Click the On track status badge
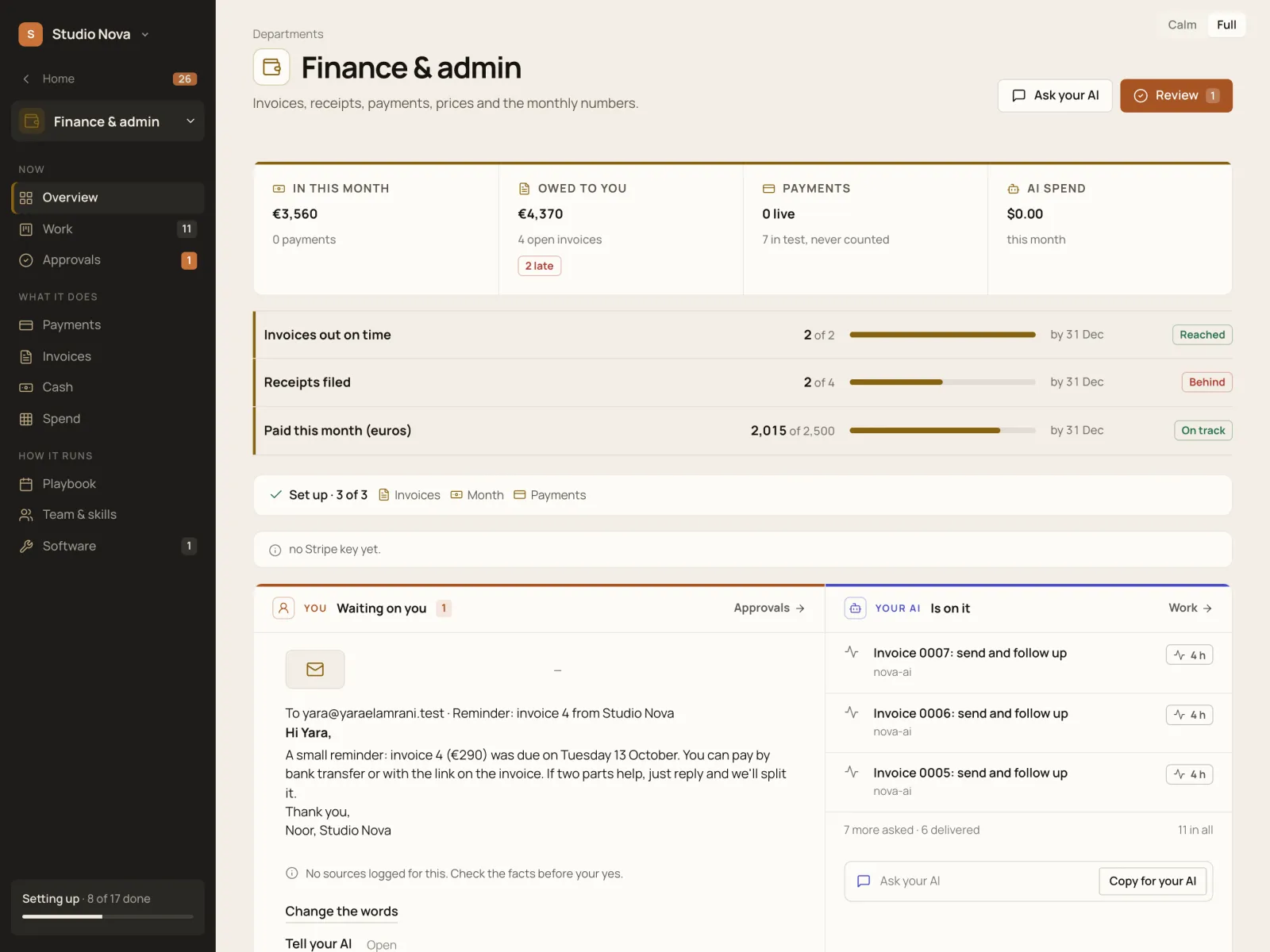This screenshot has height=952, width=1270. (1203, 431)
